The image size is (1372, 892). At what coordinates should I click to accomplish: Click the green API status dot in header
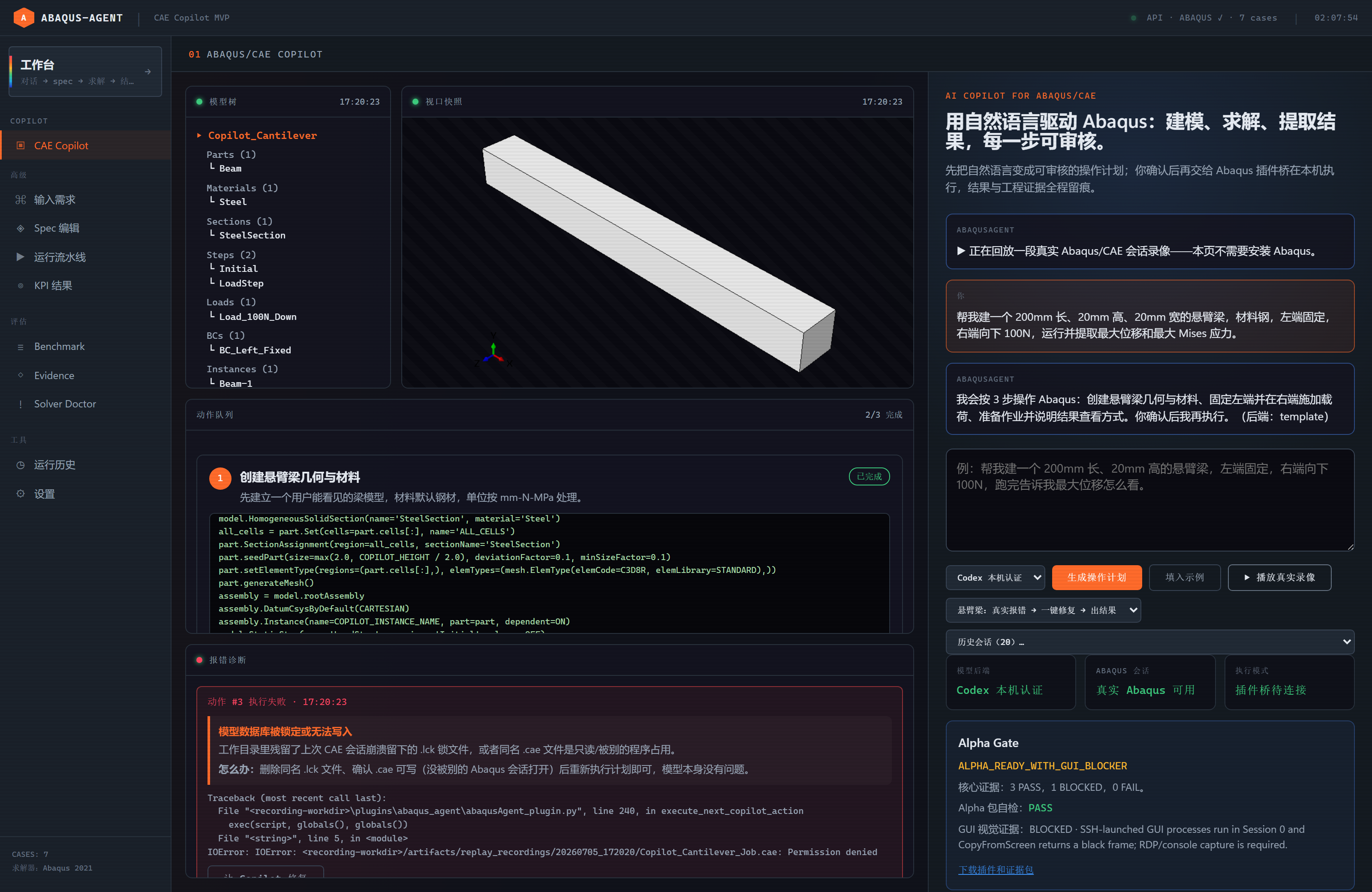1133,18
